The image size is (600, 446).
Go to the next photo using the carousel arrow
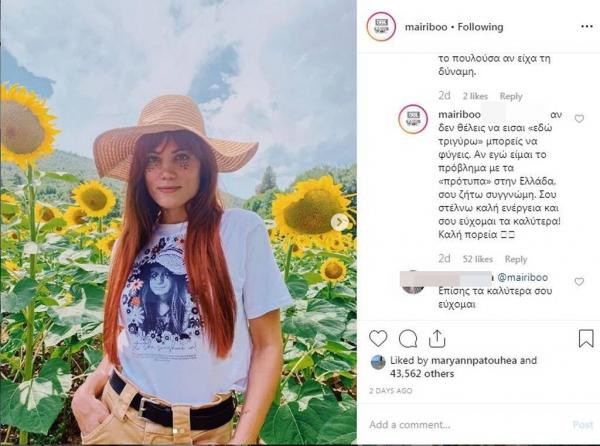pos(341,222)
